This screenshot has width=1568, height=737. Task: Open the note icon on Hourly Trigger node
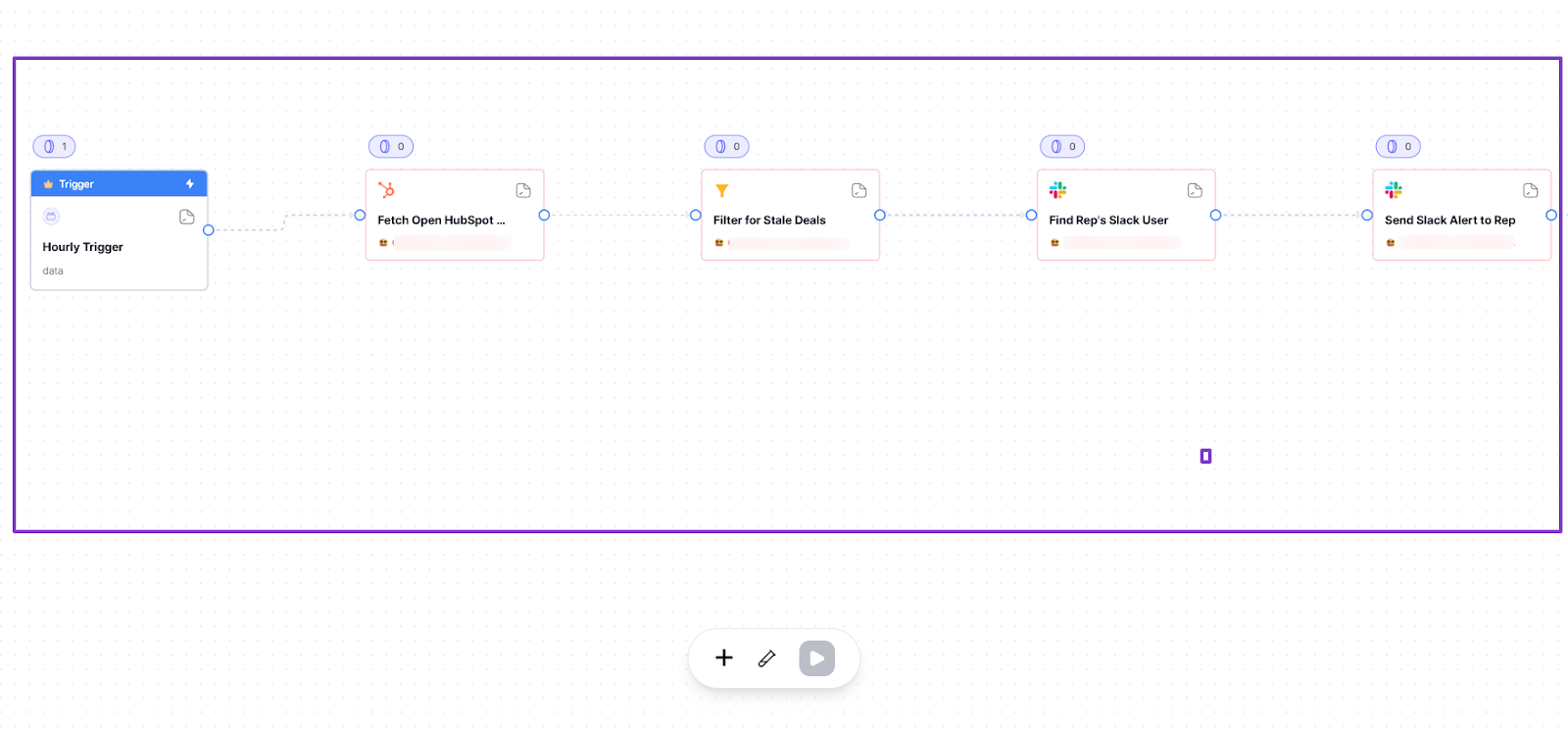187,217
